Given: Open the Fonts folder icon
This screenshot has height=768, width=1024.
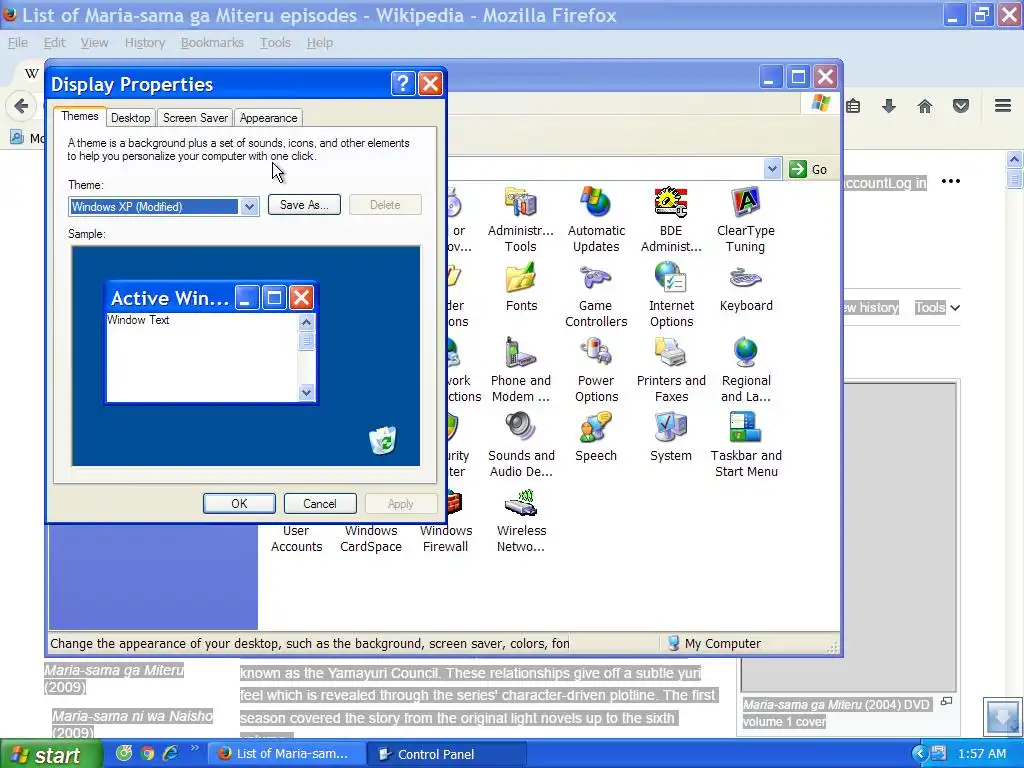Looking at the screenshot, I should point(520,287).
